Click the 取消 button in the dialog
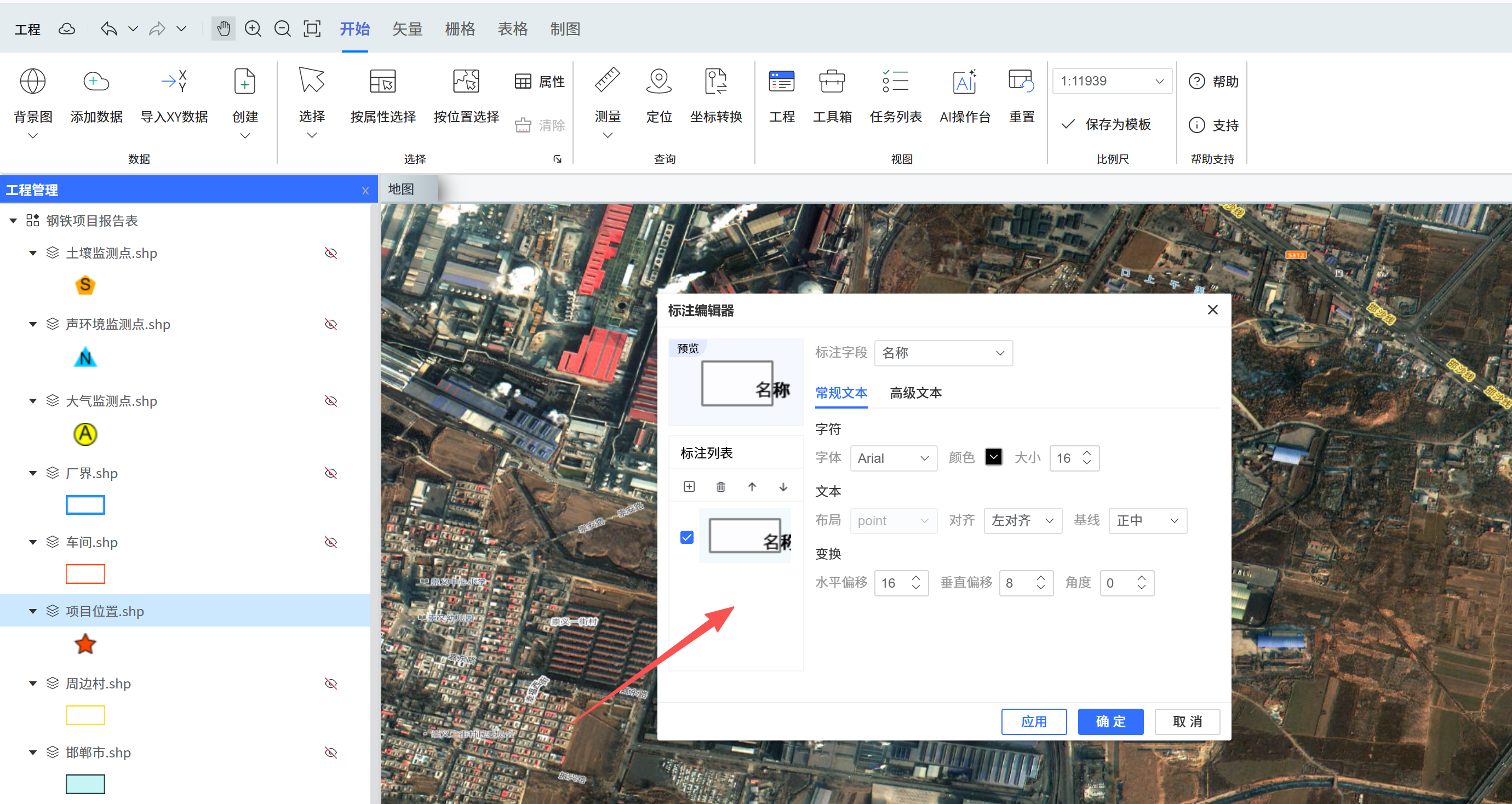 pos(1187,721)
